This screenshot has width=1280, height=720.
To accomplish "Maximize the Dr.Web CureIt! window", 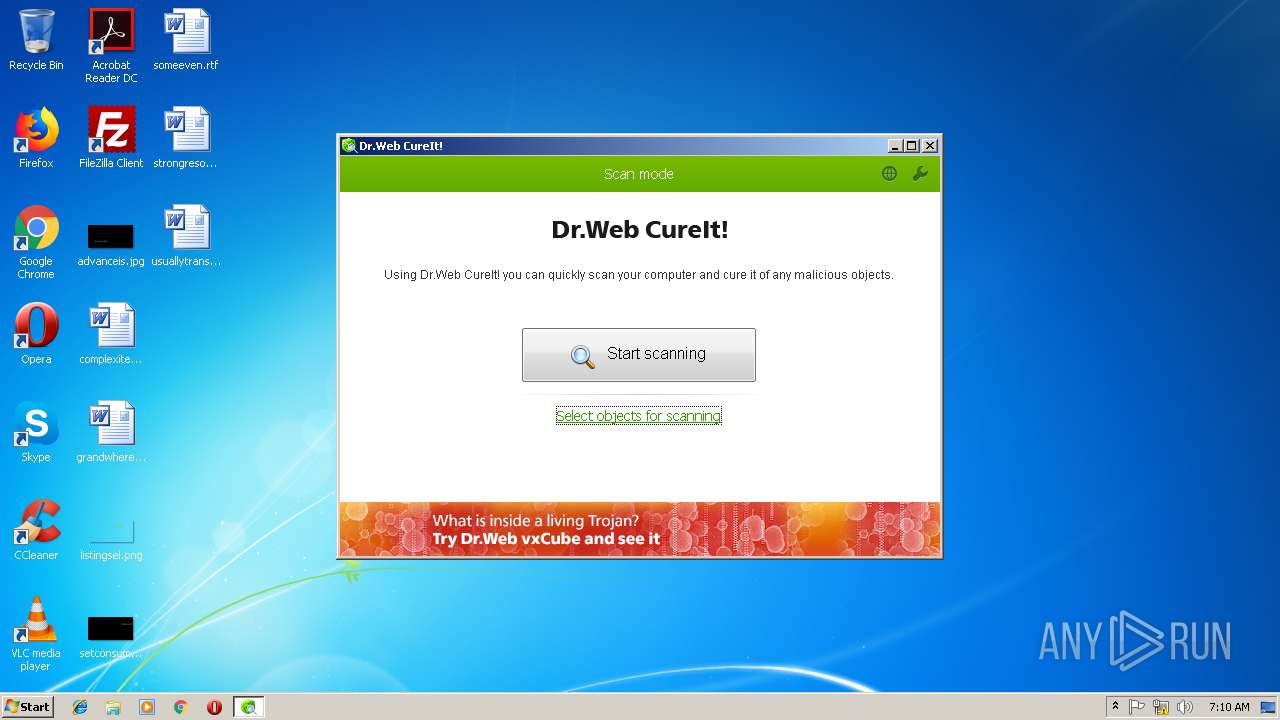I will [x=911, y=145].
